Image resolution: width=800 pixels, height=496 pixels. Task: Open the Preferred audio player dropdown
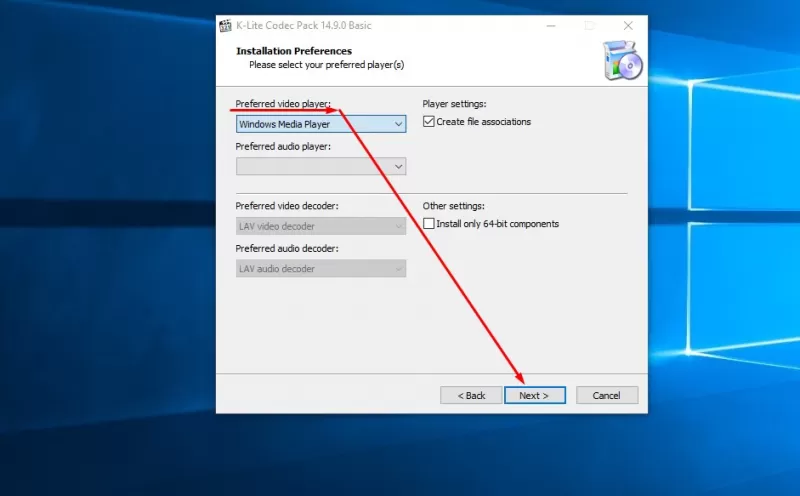[321, 166]
